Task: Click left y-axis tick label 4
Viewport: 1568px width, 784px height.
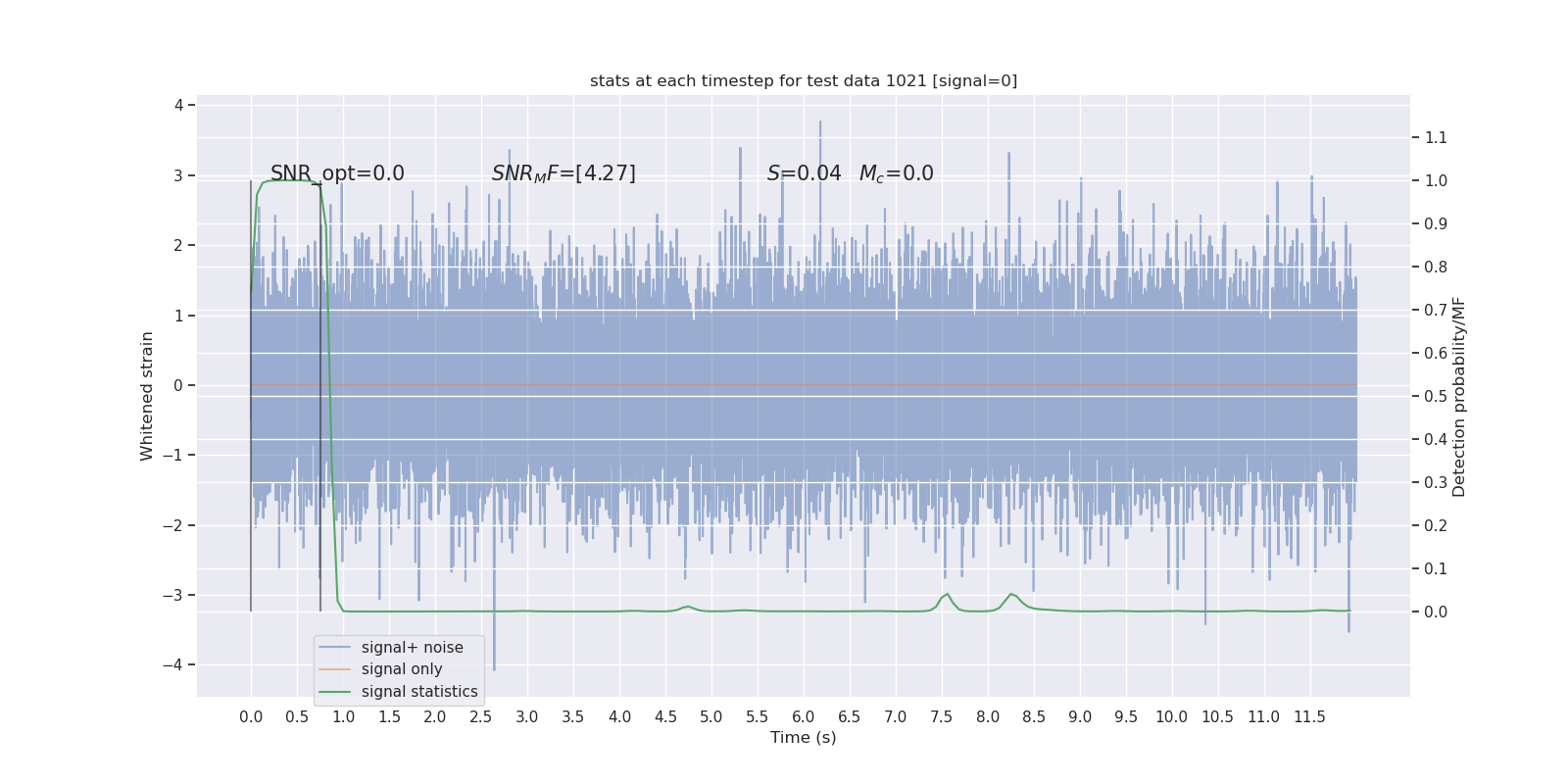Action: tap(178, 105)
